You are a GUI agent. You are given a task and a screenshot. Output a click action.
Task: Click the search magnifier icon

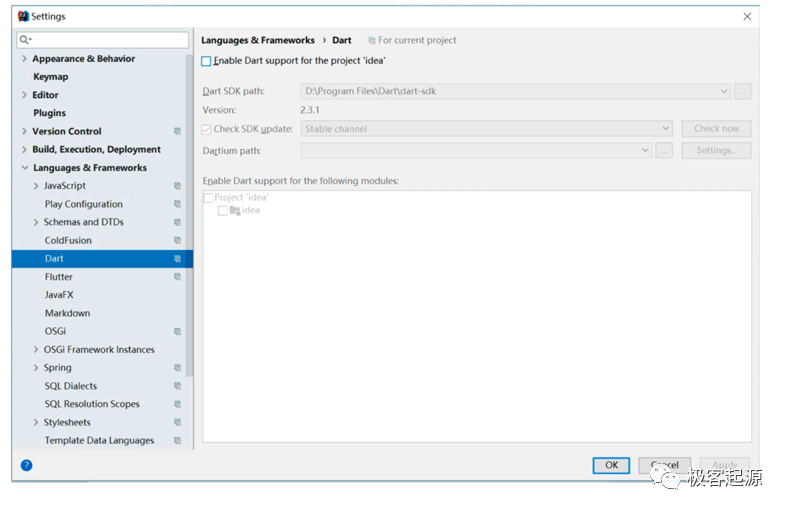point(25,40)
